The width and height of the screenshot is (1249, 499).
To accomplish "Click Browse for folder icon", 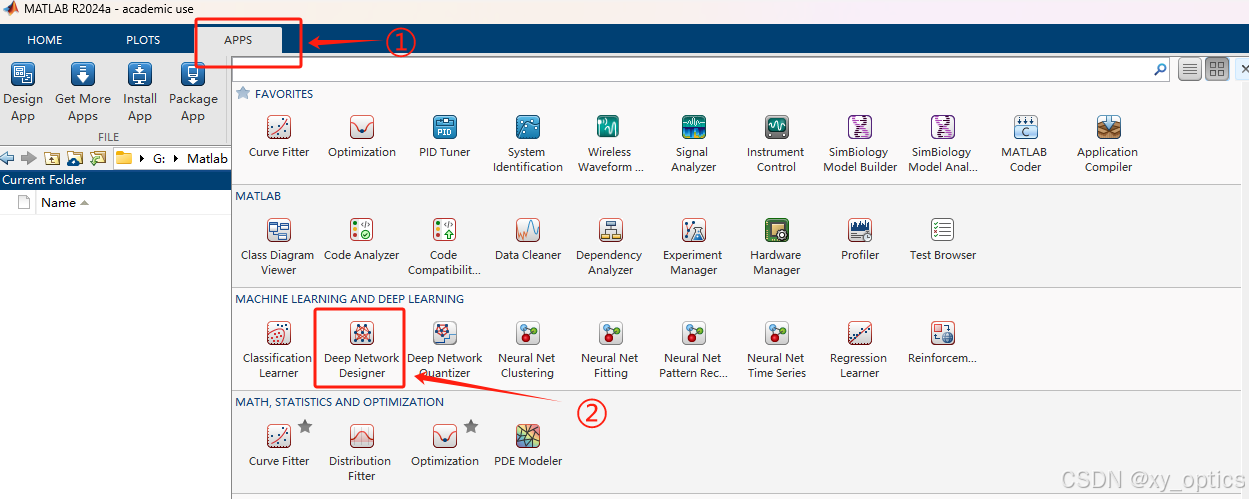I will [x=75, y=158].
